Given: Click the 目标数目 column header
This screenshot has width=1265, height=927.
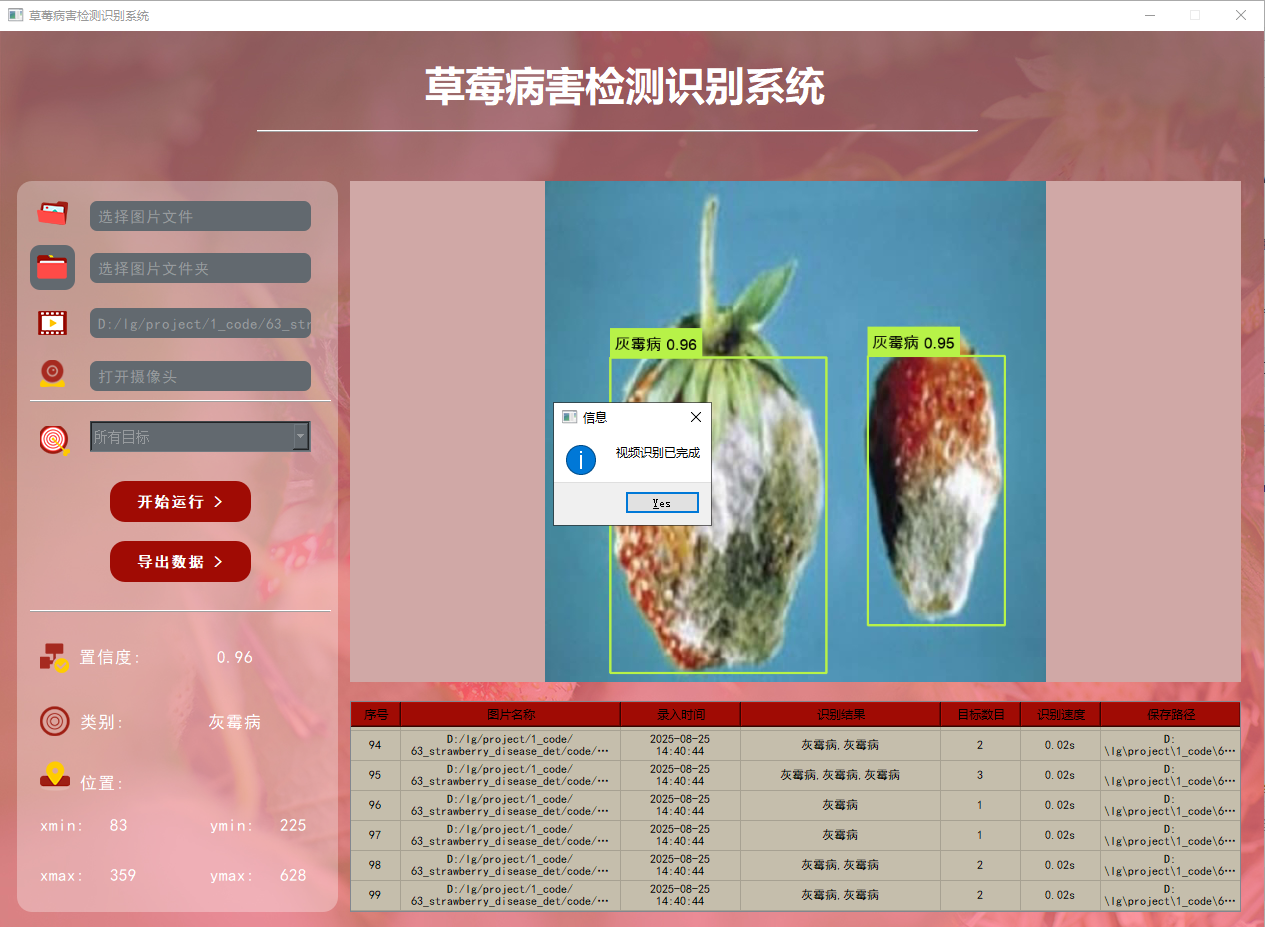Looking at the screenshot, I should (981, 714).
